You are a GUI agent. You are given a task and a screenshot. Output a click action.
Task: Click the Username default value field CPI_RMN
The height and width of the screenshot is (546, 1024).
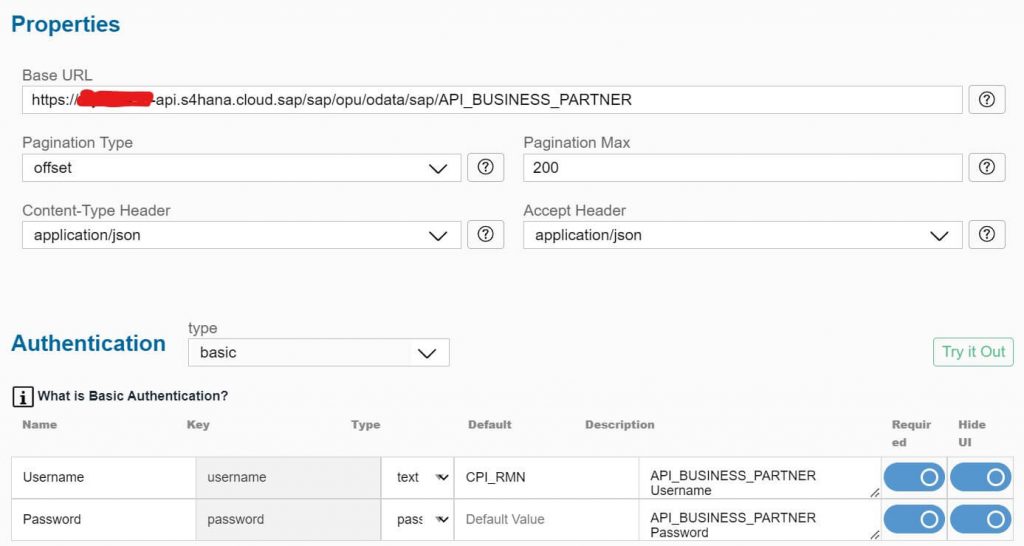[547, 477]
